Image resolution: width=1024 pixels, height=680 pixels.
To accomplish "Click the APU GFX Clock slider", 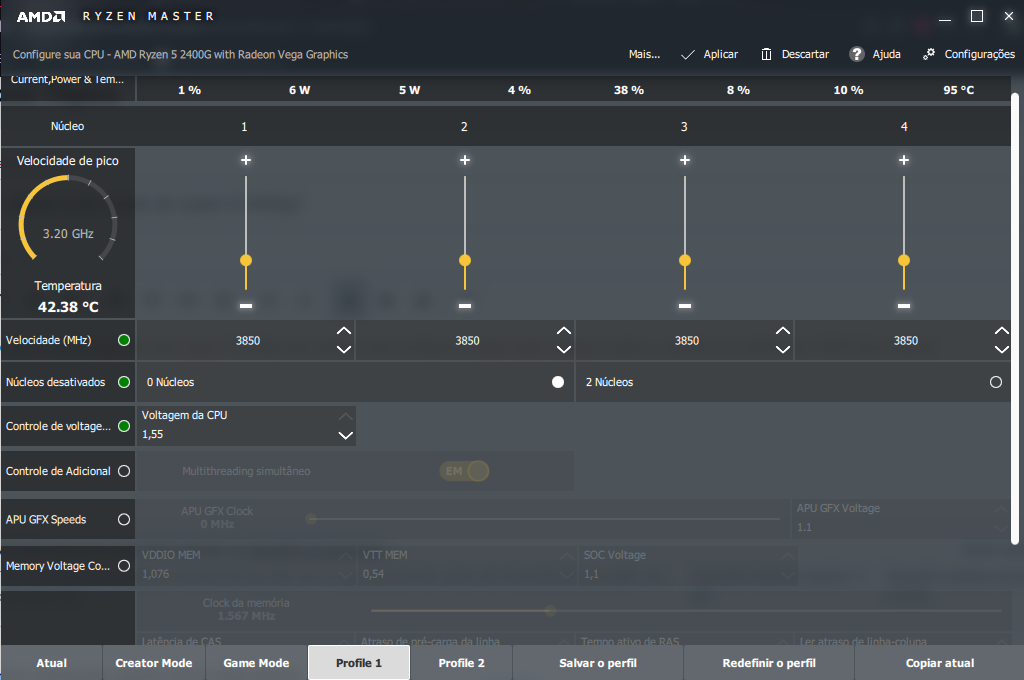I will 543,519.
